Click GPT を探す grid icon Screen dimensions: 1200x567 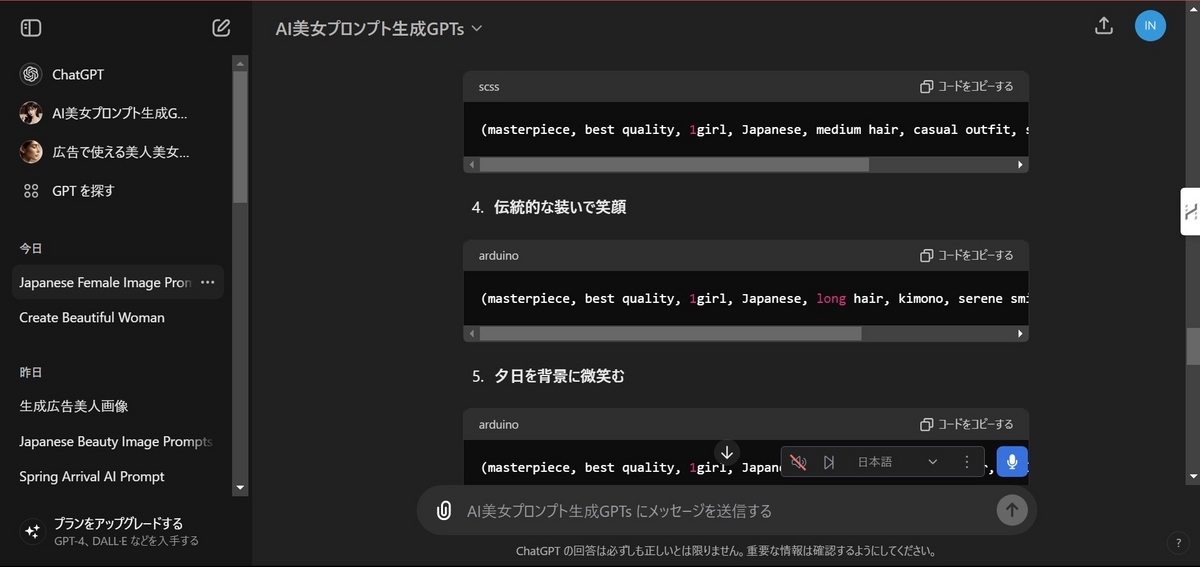(x=31, y=190)
